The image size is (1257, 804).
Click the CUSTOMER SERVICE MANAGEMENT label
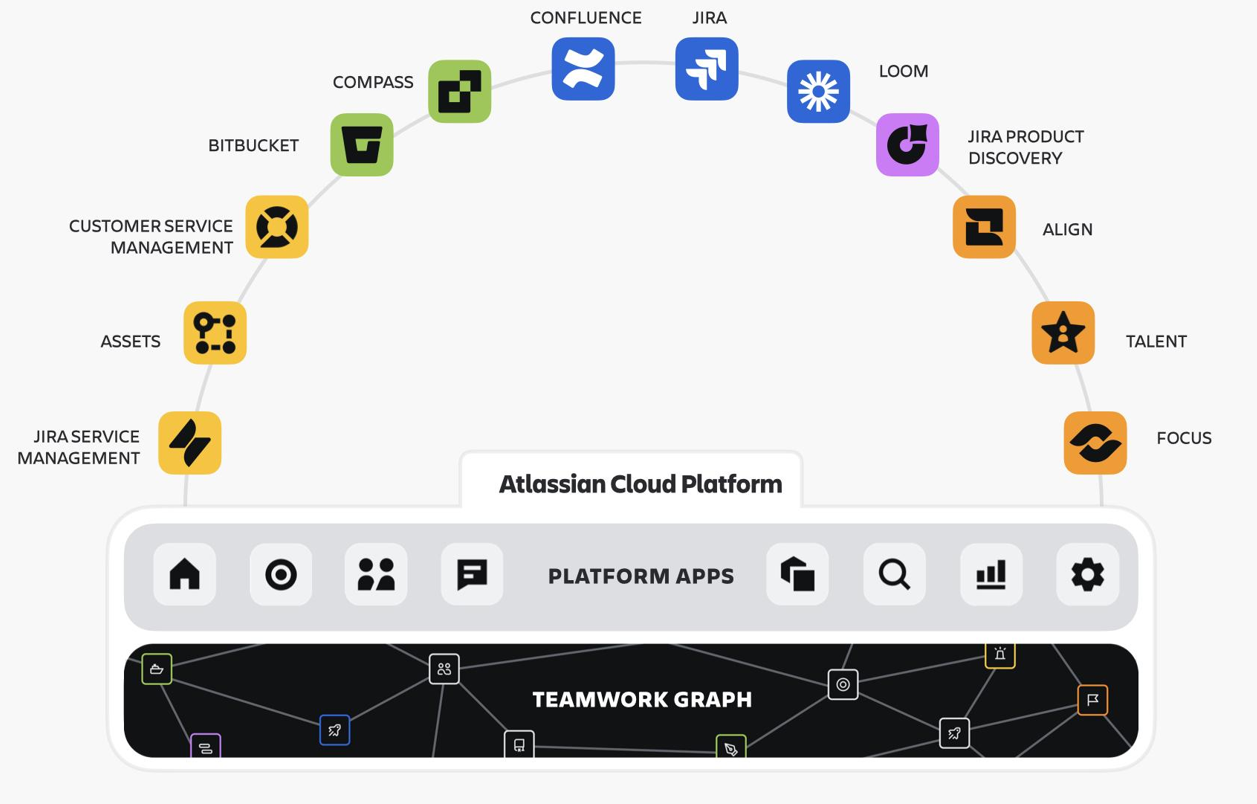click(151, 237)
